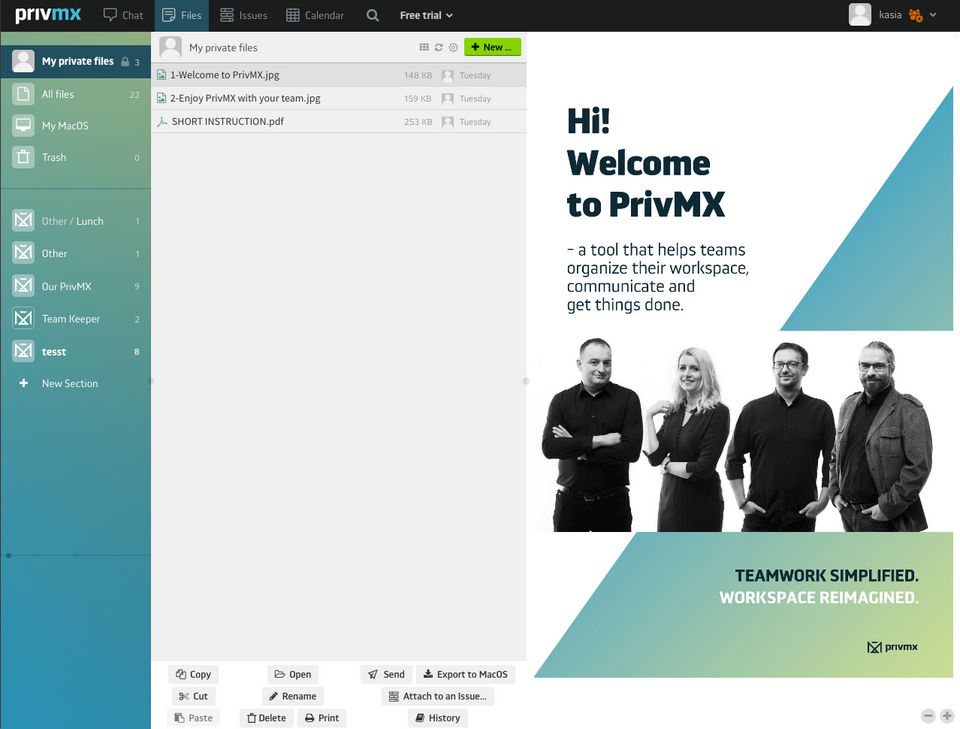960x729 pixels.
Task: Click the search magnifier icon
Action: point(372,15)
